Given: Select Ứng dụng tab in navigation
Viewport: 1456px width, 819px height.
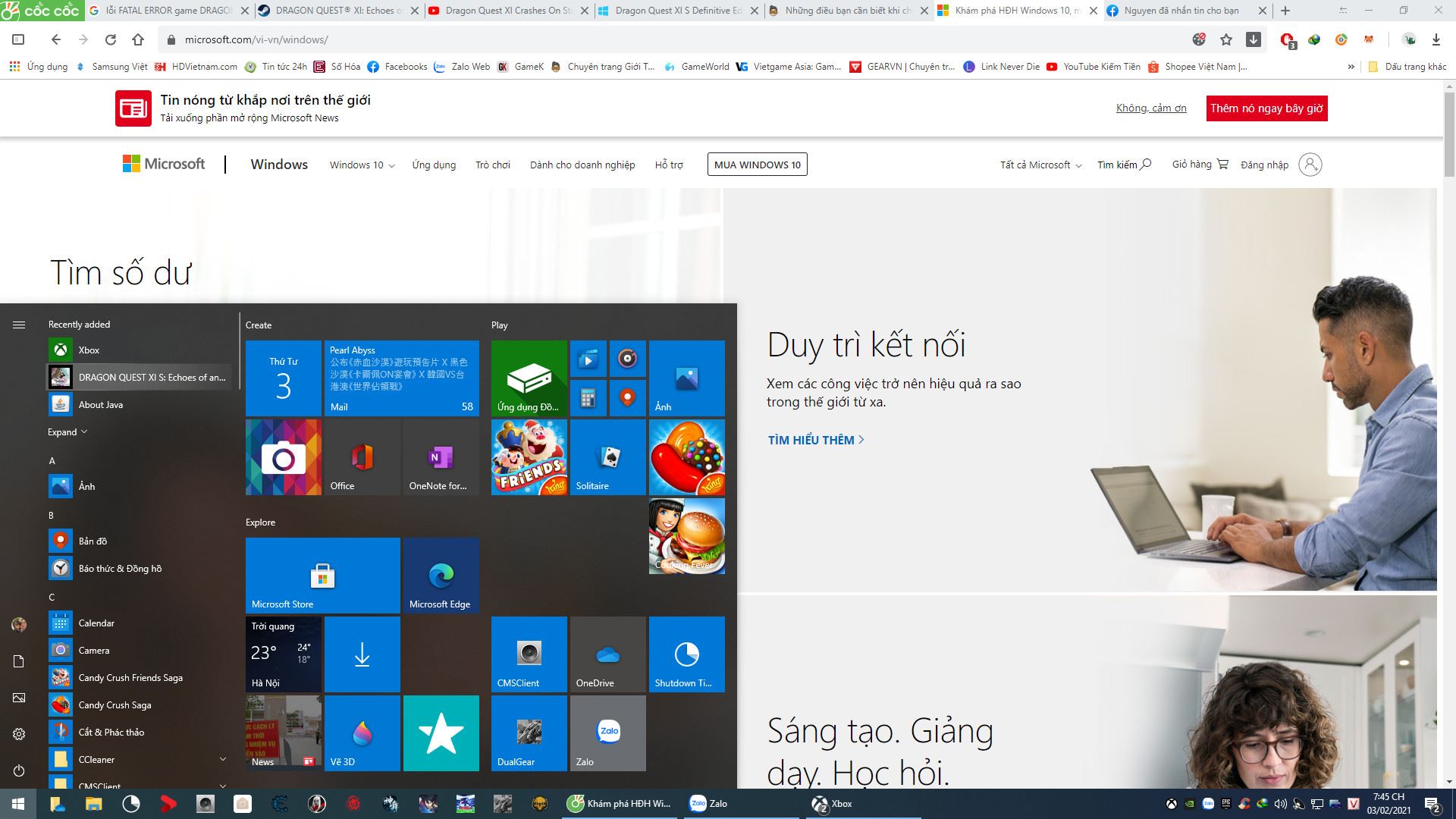Looking at the screenshot, I should (x=433, y=164).
